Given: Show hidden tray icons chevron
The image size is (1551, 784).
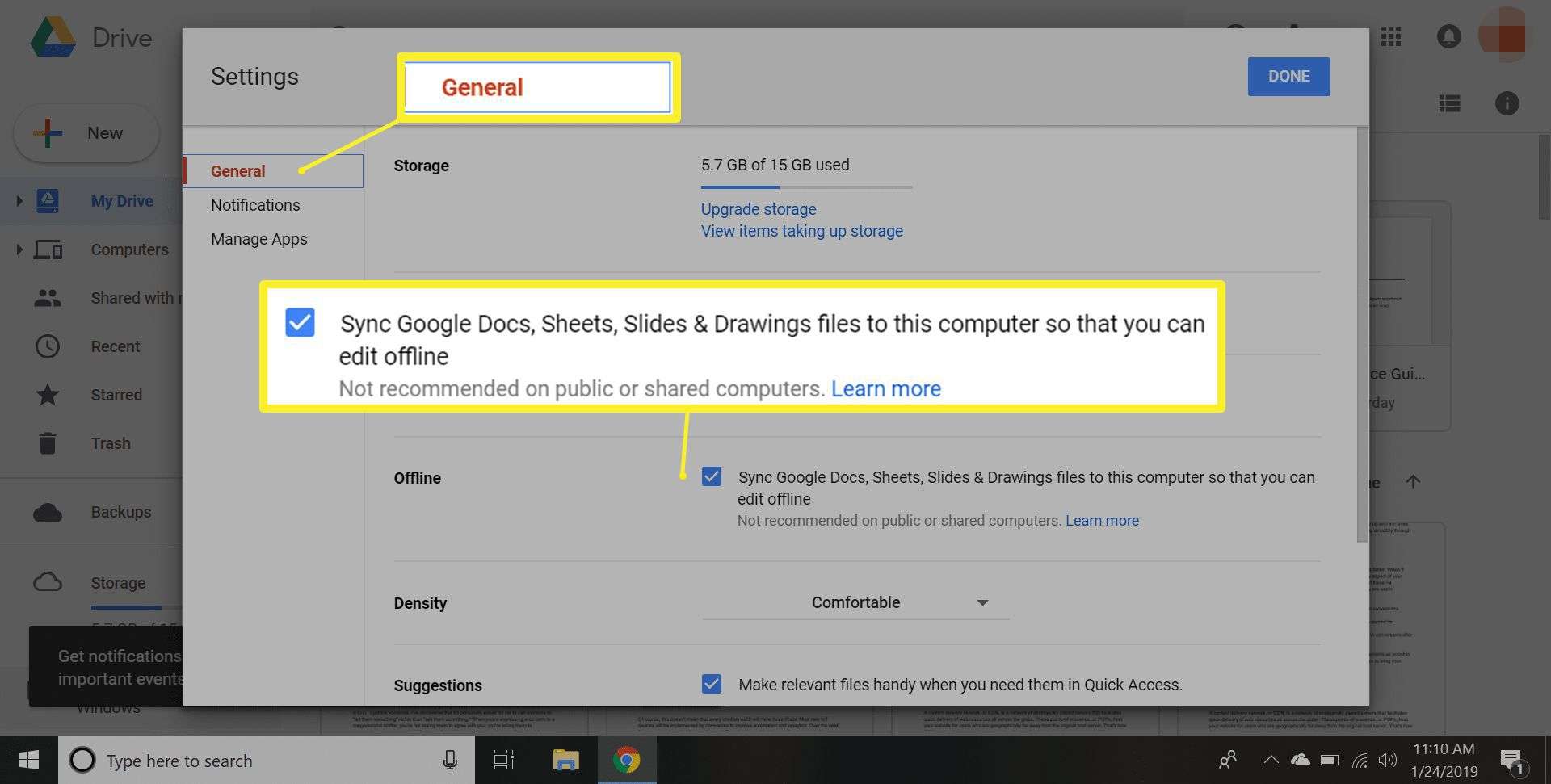Looking at the screenshot, I should 1271,760.
